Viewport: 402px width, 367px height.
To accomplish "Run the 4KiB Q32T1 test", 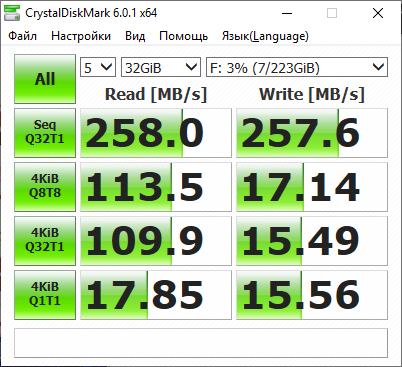I will coord(45,241).
